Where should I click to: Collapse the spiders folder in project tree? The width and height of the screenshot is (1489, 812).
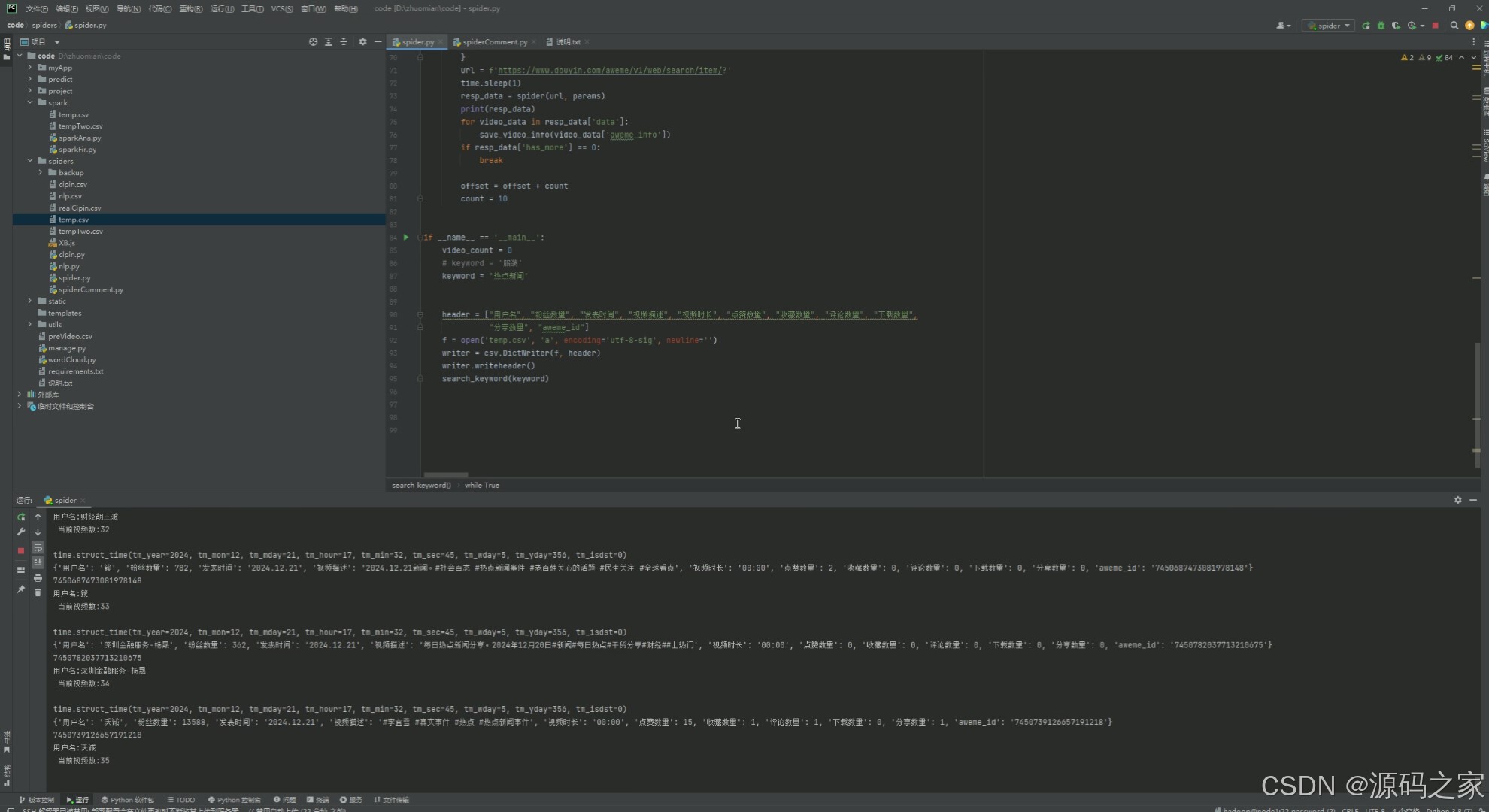coord(30,161)
